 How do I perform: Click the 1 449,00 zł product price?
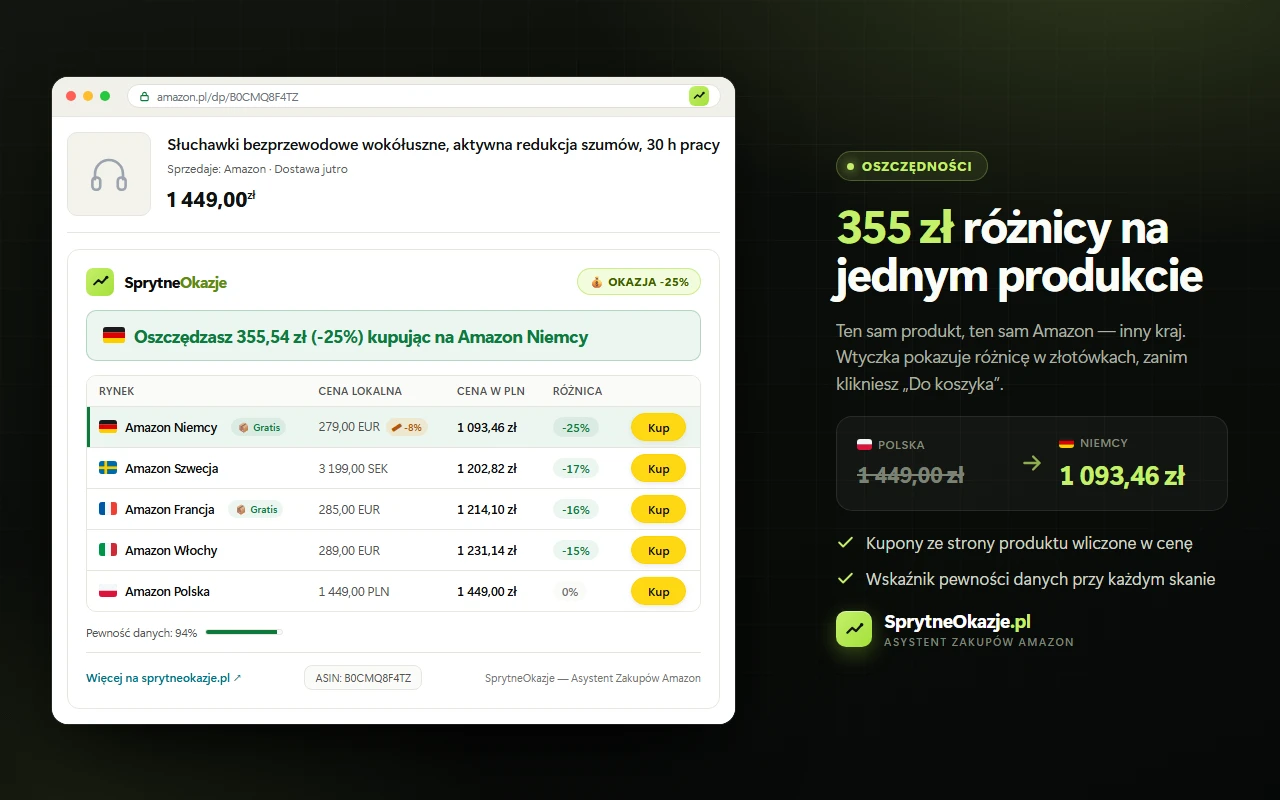211,199
